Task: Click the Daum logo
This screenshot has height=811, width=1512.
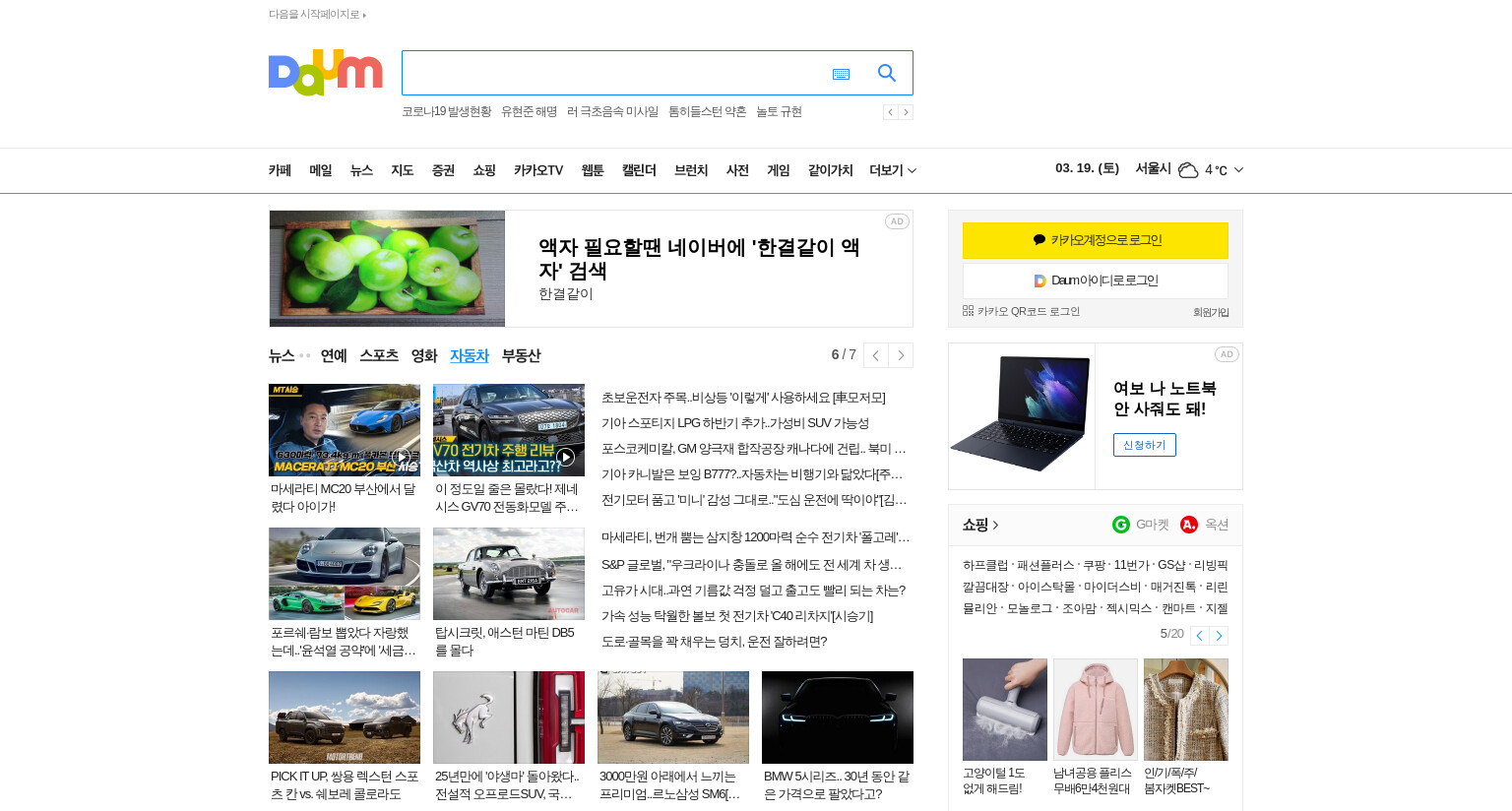Action: coord(325,73)
